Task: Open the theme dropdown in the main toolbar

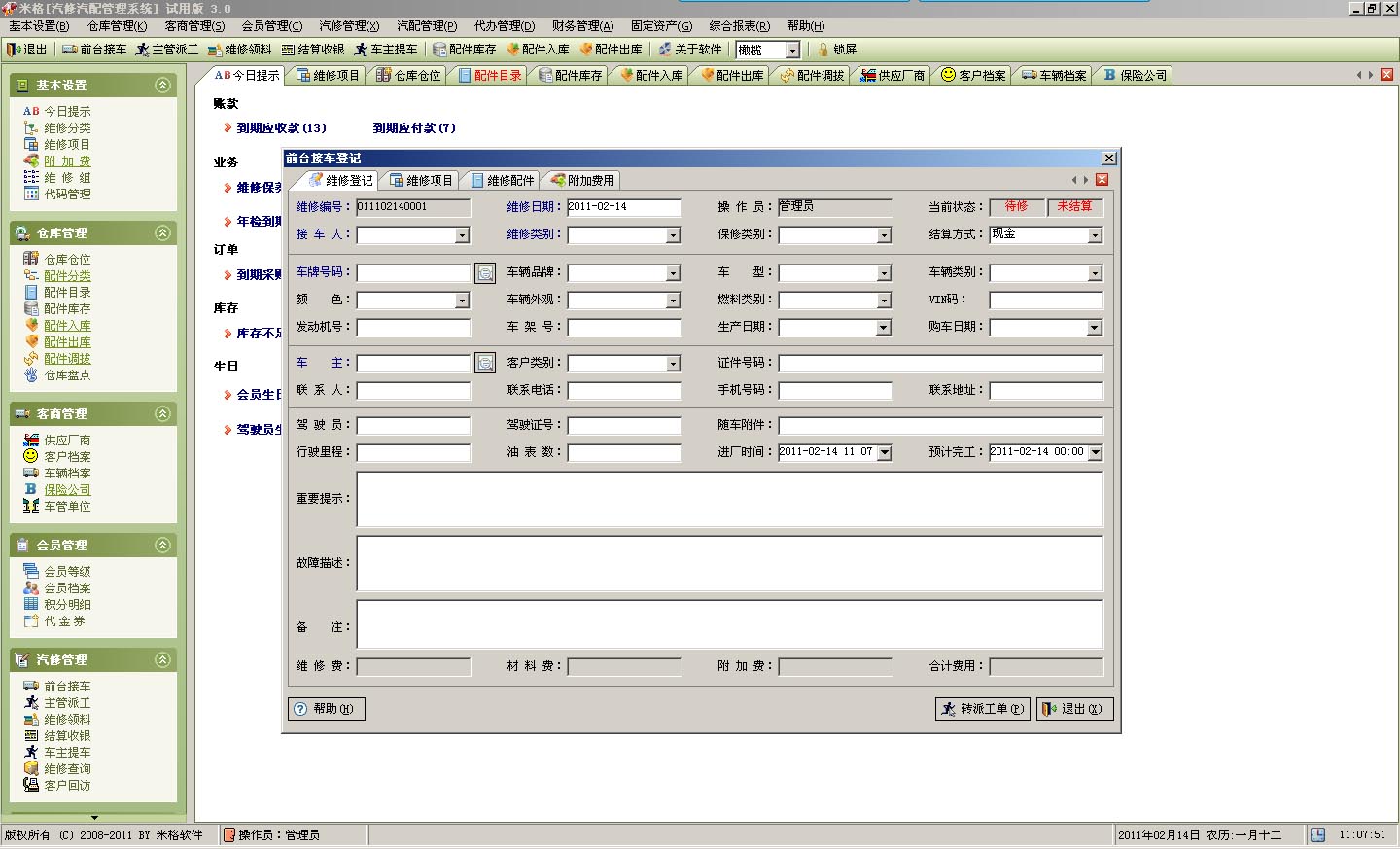Action: [x=792, y=50]
